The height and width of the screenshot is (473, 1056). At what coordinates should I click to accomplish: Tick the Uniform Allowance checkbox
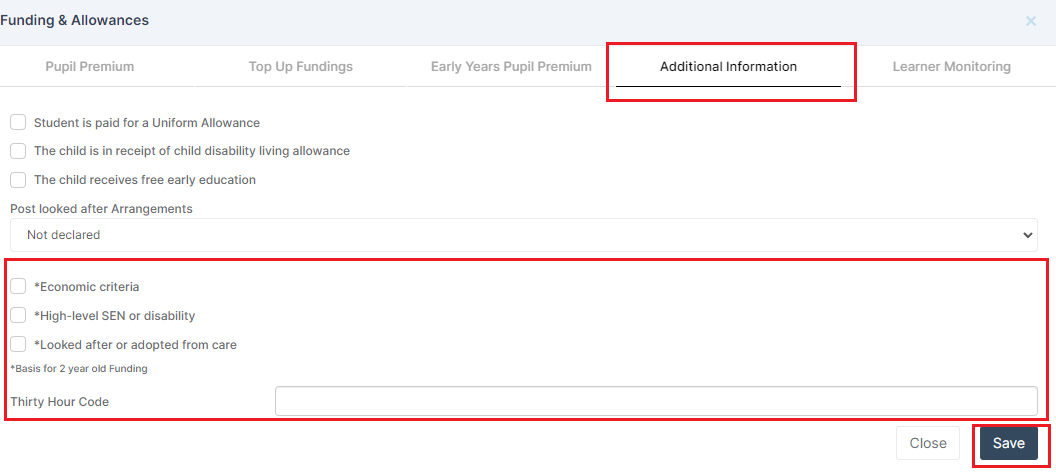click(x=18, y=122)
